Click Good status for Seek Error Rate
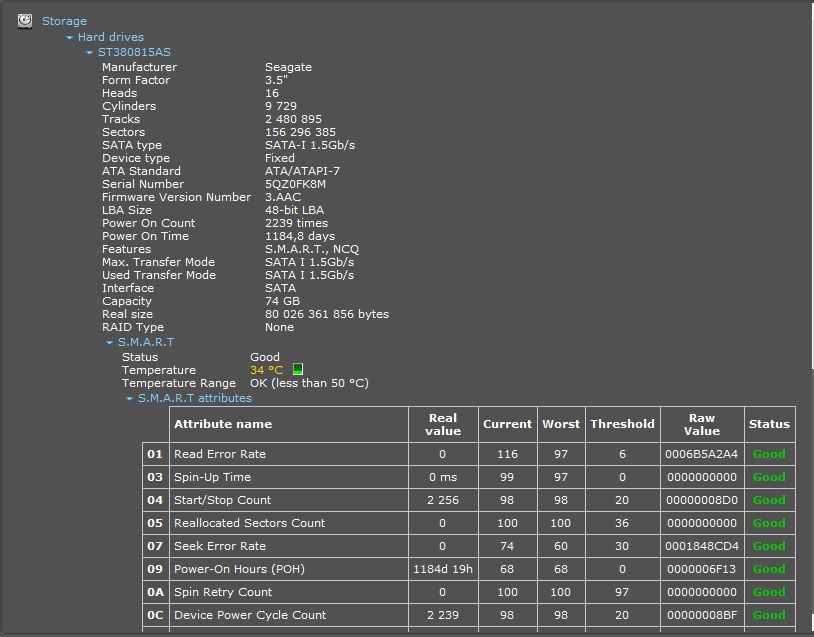 (x=769, y=546)
